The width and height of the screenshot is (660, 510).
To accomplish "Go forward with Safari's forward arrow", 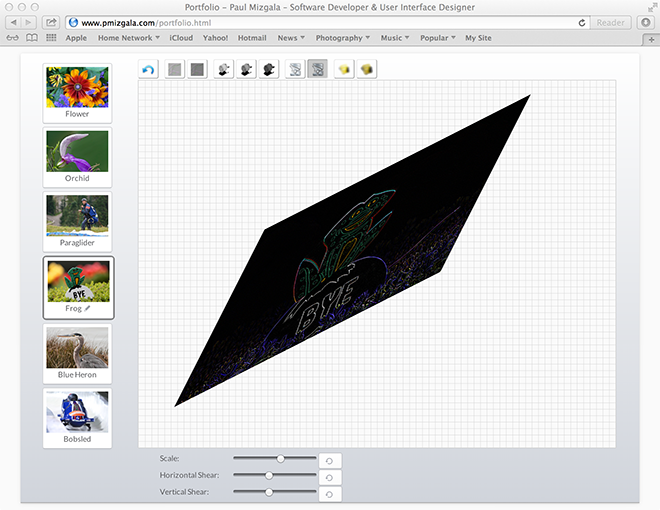I will (x=29, y=22).
